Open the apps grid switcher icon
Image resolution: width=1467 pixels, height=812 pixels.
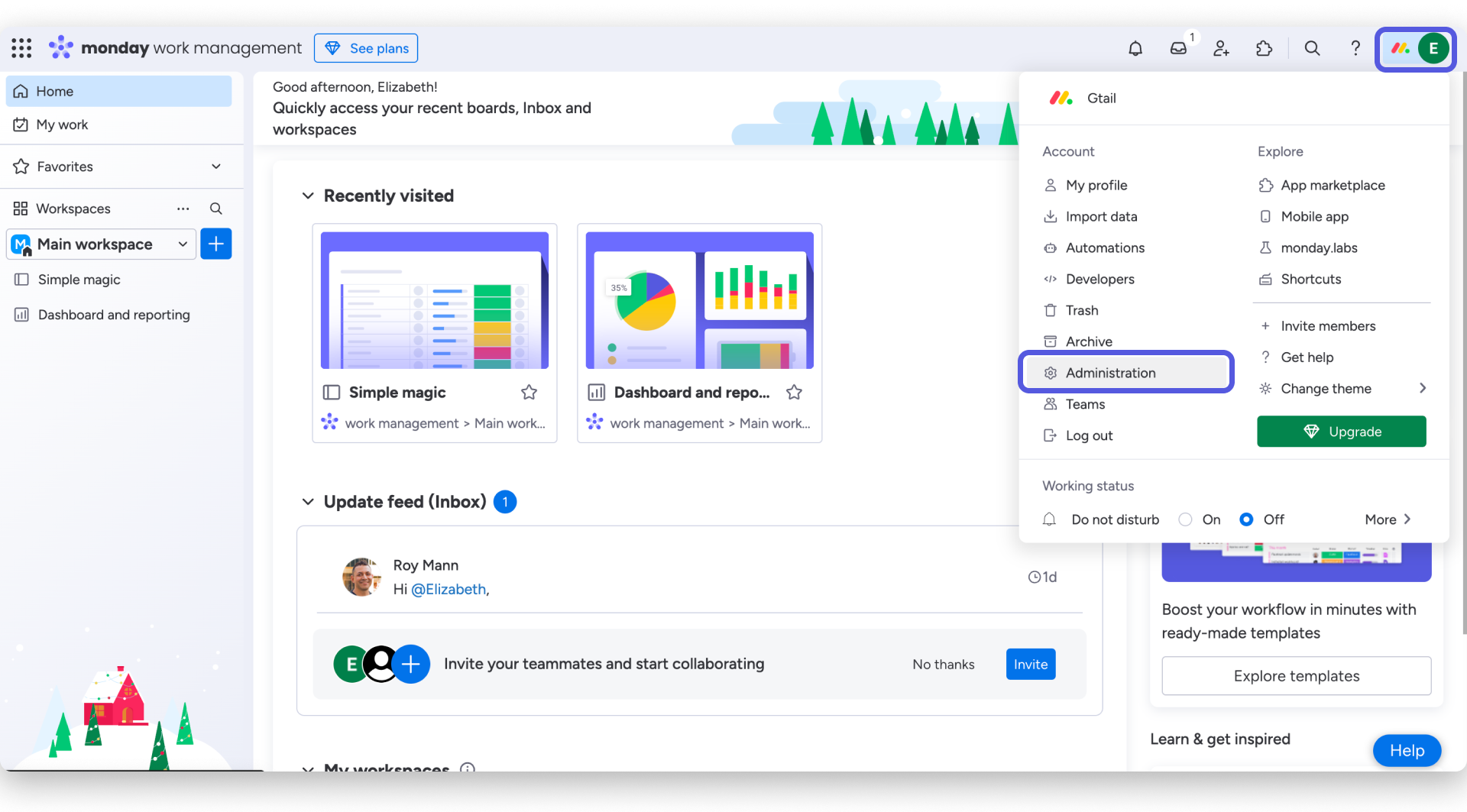[21, 48]
